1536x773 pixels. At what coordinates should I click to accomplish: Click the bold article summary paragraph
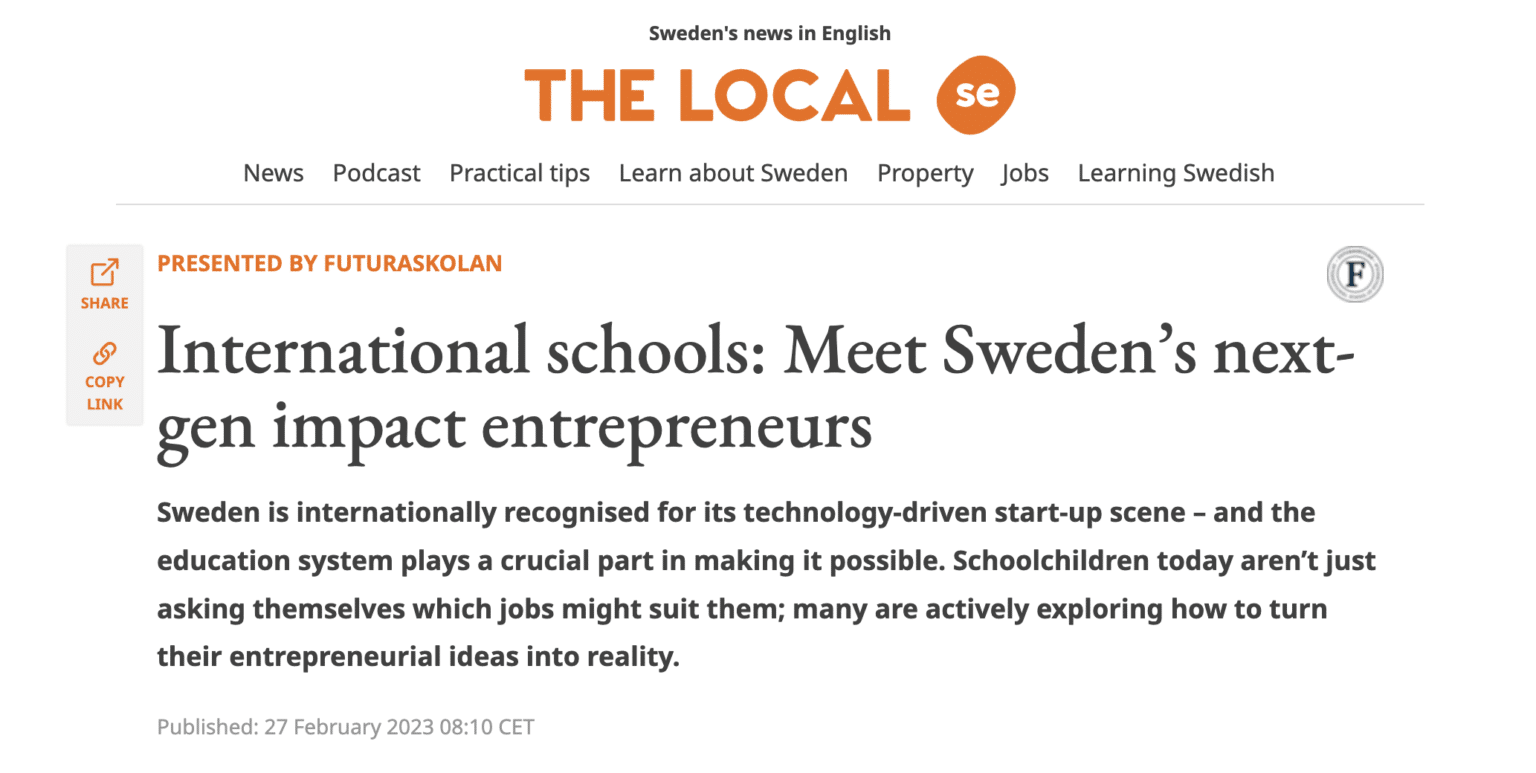coord(766,584)
